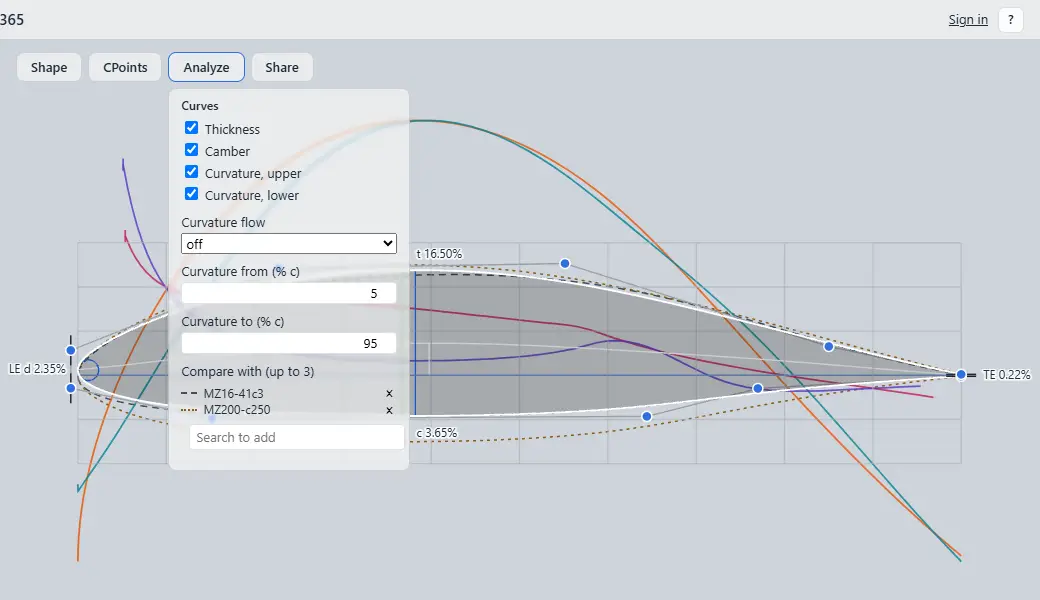1040x600 pixels.
Task: Click the Sign in link
Action: point(968,19)
